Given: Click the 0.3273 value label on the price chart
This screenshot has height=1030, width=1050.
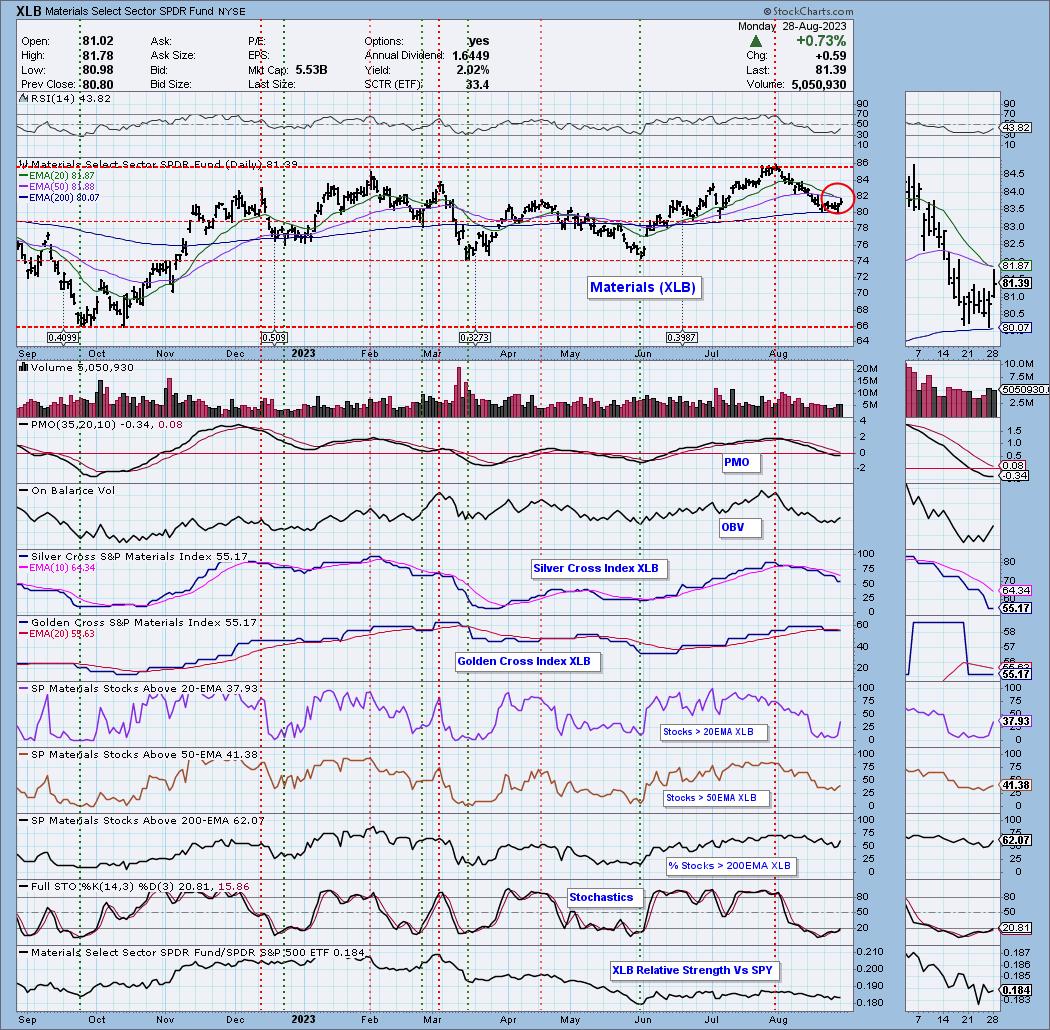Looking at the screenshot, I should (x=475, y=338).
